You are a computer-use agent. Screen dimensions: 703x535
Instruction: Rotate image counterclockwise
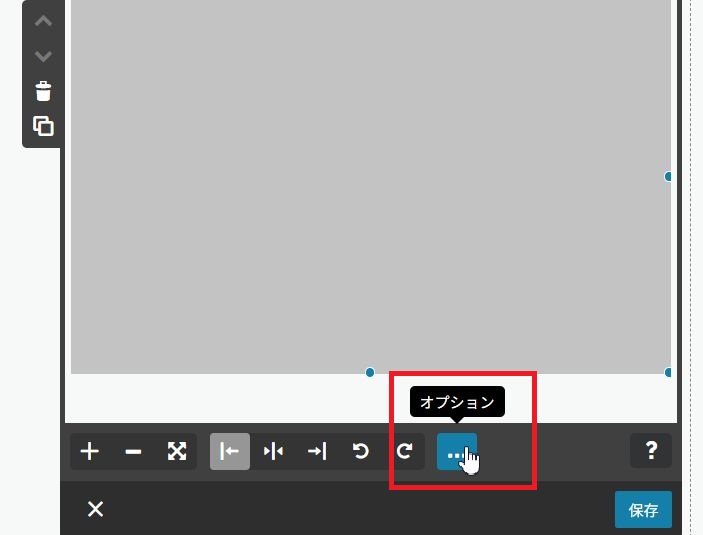(x=360, y=451)
